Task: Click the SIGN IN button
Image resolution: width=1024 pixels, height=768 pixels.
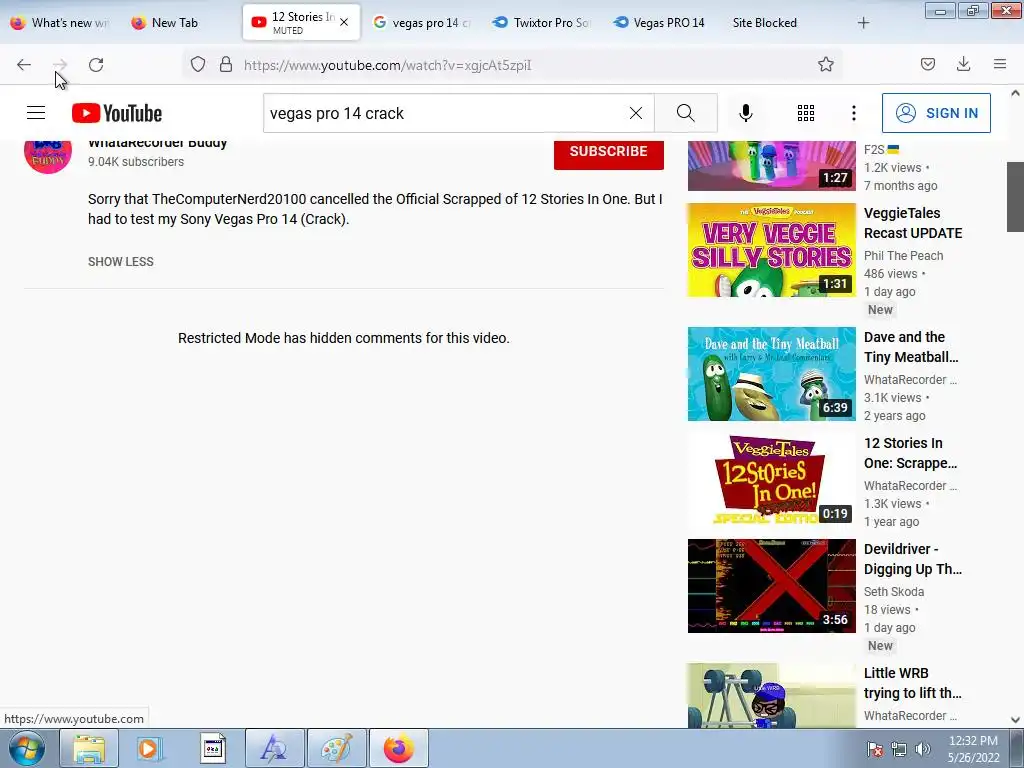Action: click(936, 113)
